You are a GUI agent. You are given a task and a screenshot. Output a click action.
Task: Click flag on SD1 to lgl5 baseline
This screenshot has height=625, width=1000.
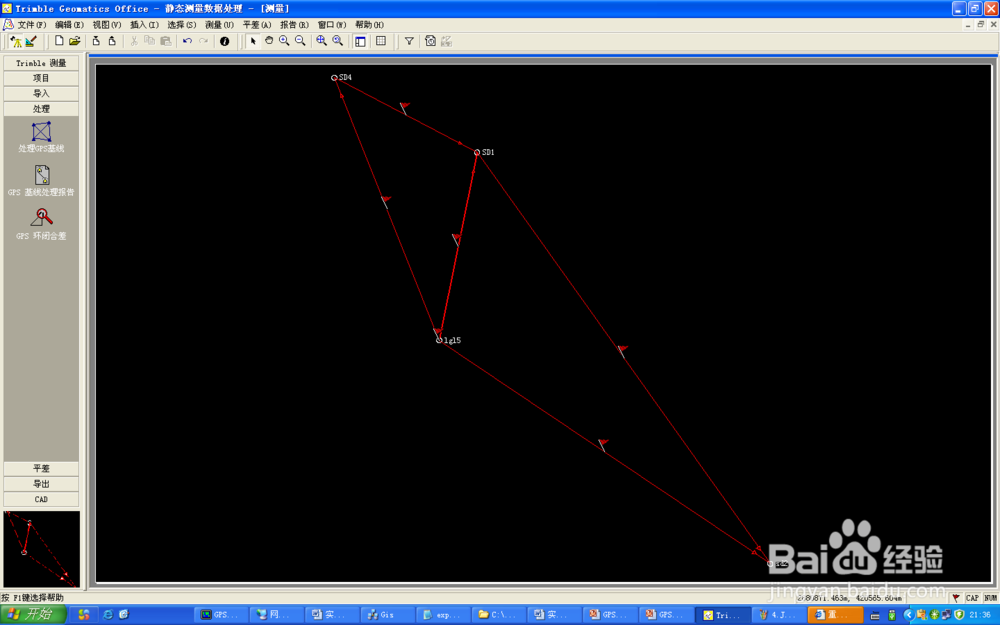tap(456, 239)
